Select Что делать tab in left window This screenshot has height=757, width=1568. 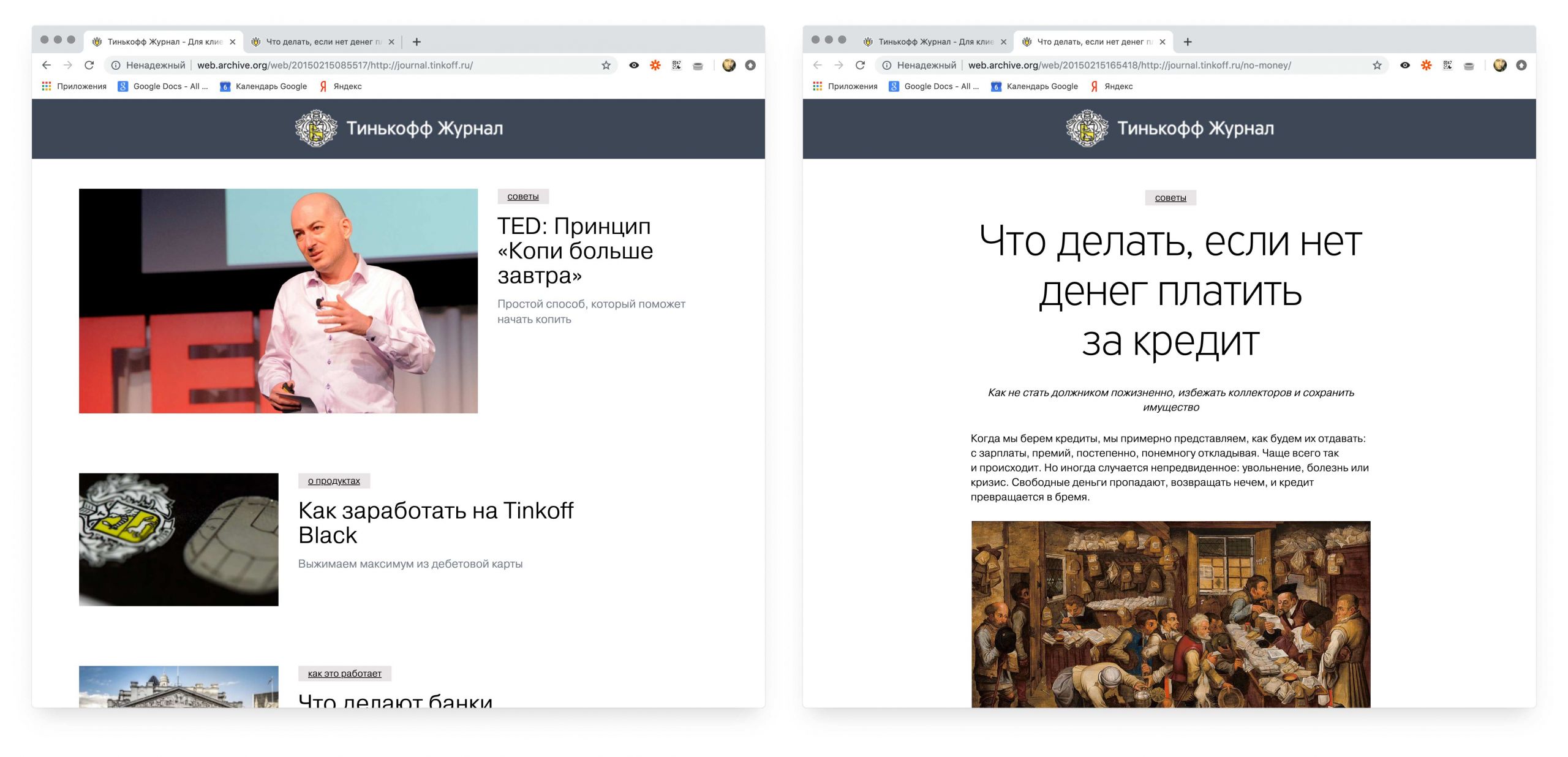322,42
